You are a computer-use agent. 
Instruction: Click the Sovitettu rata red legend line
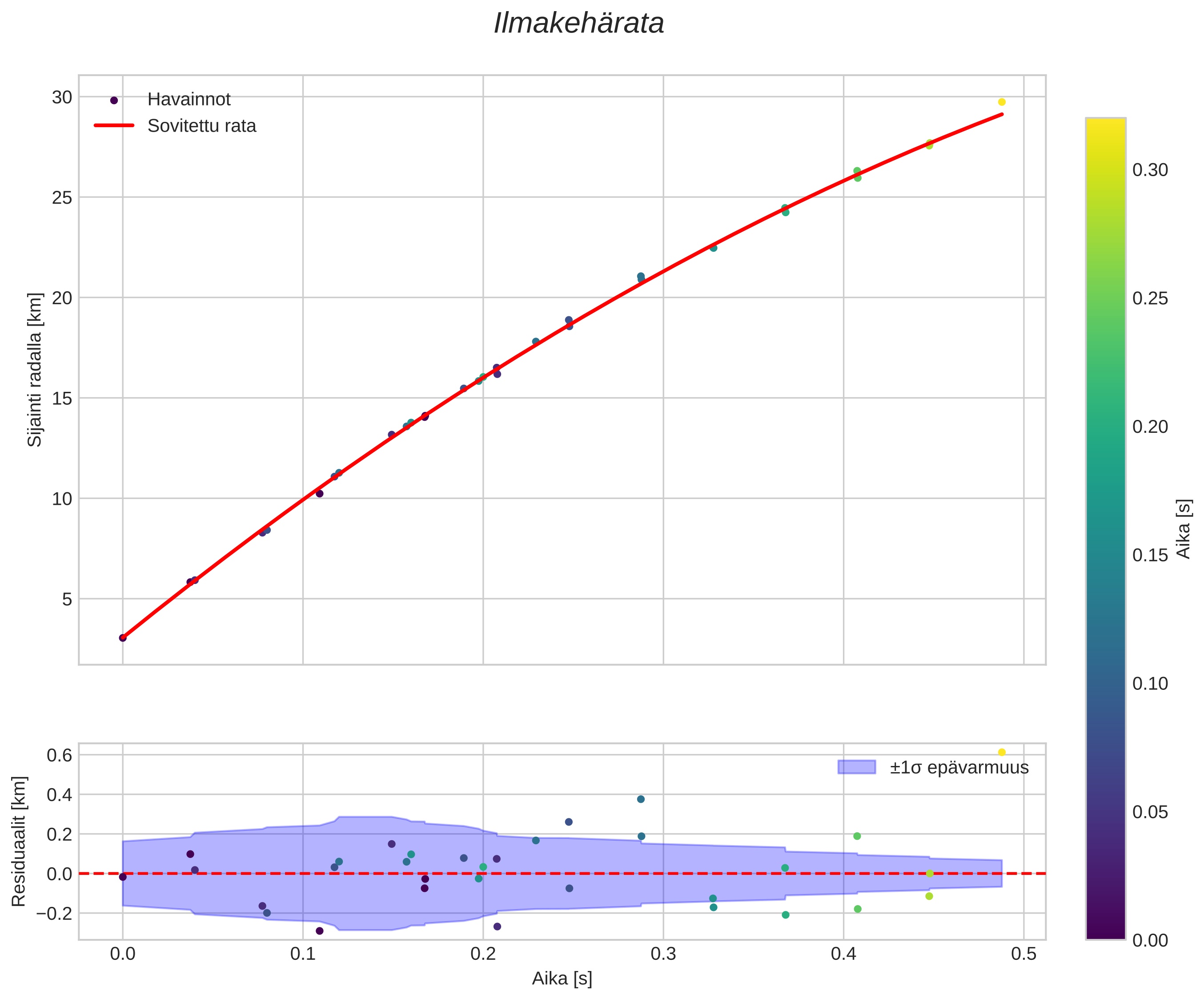click(x=113, y=125)
